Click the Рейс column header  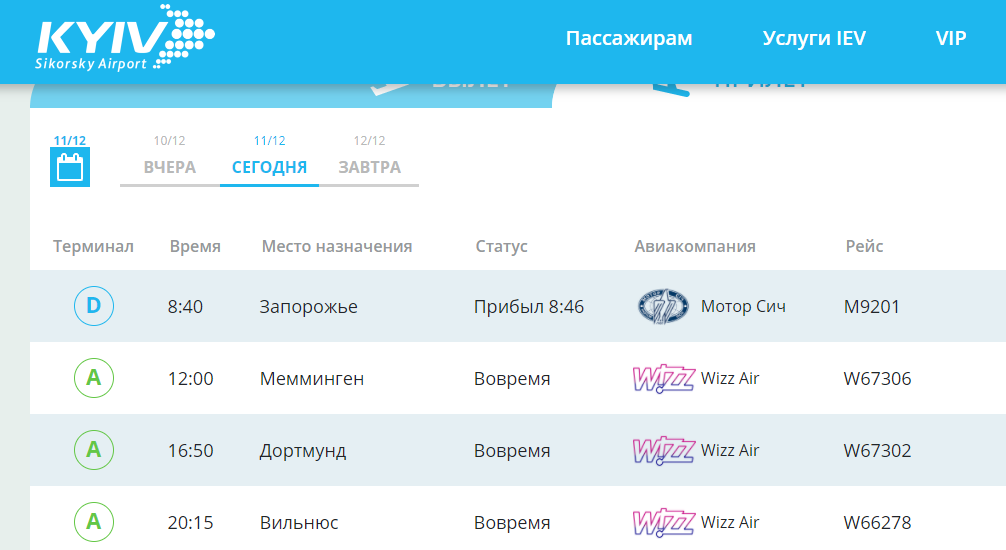coord(864,246)
